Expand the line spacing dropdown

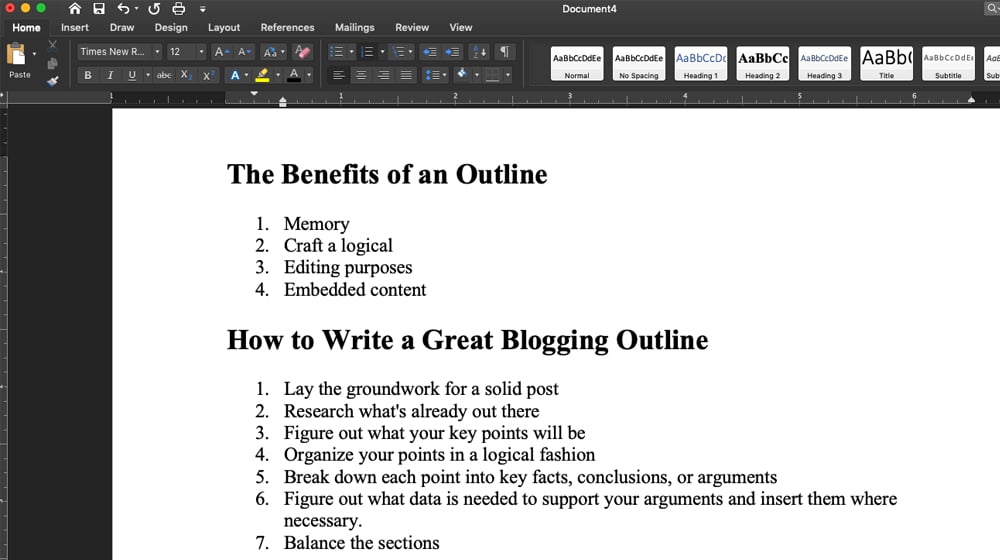point(443,75)
